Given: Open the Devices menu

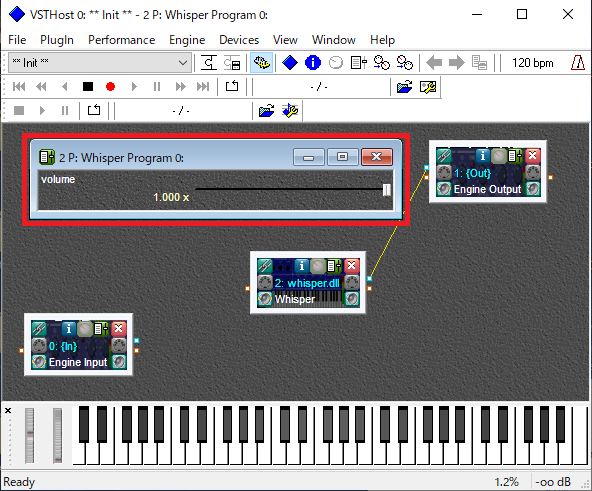Looking at the screenshot, I should 239,40.
